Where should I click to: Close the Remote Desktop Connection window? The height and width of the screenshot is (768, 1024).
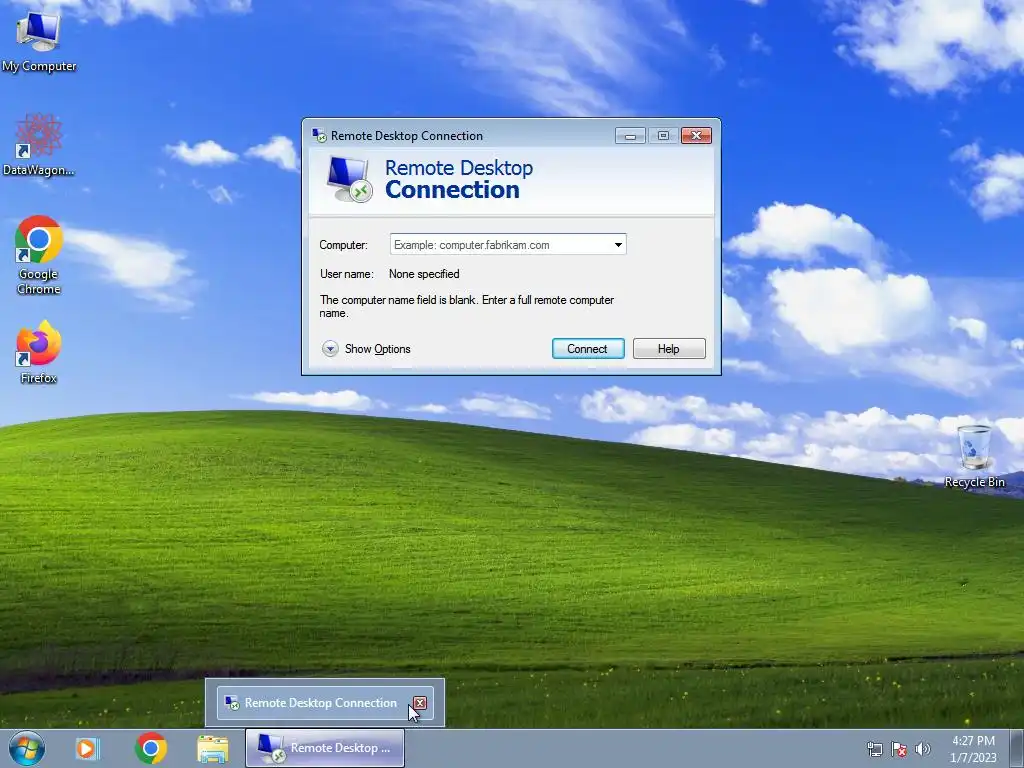[x=696, y=136]
